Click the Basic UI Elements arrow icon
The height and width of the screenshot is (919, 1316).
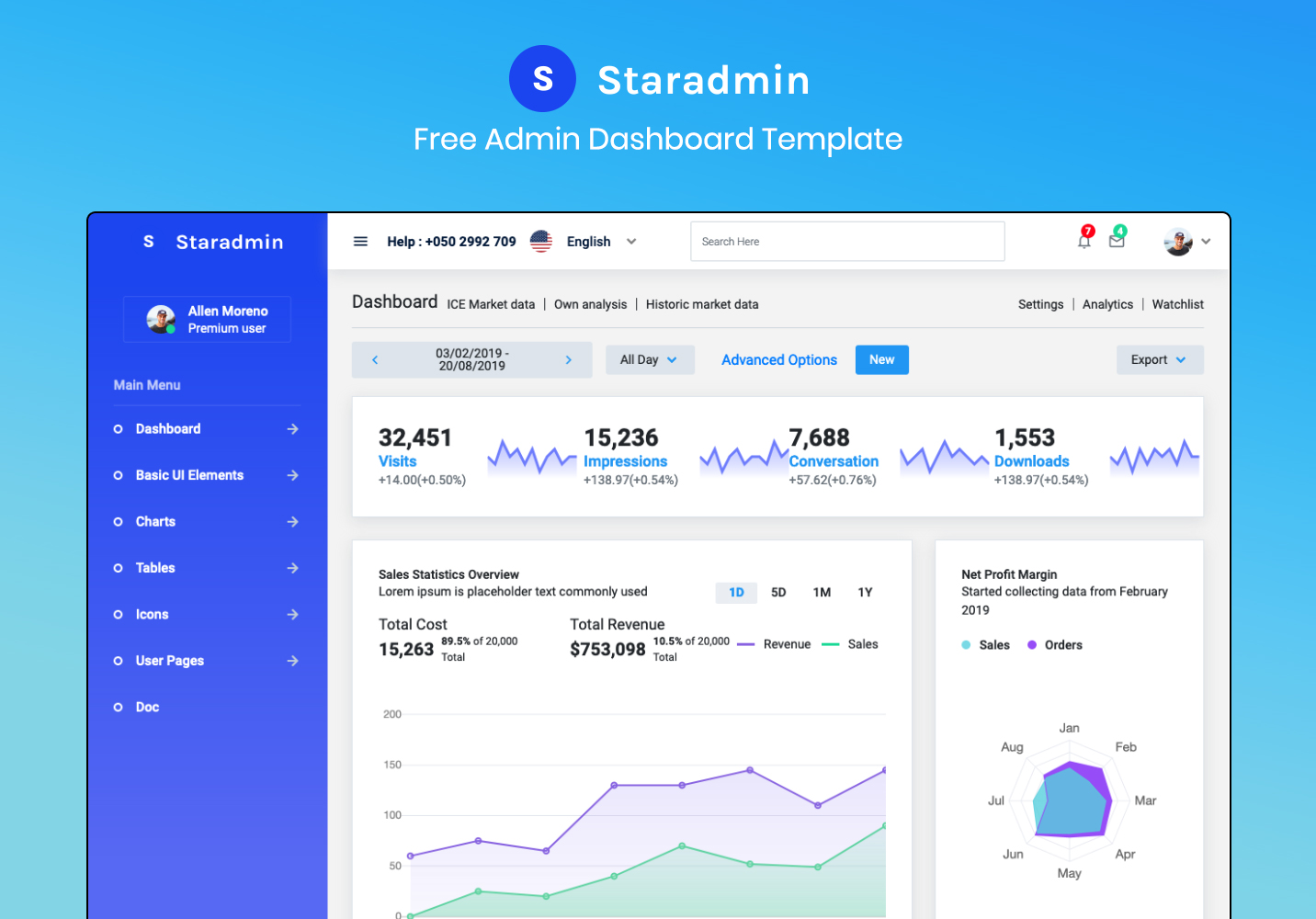pos(292,475)
